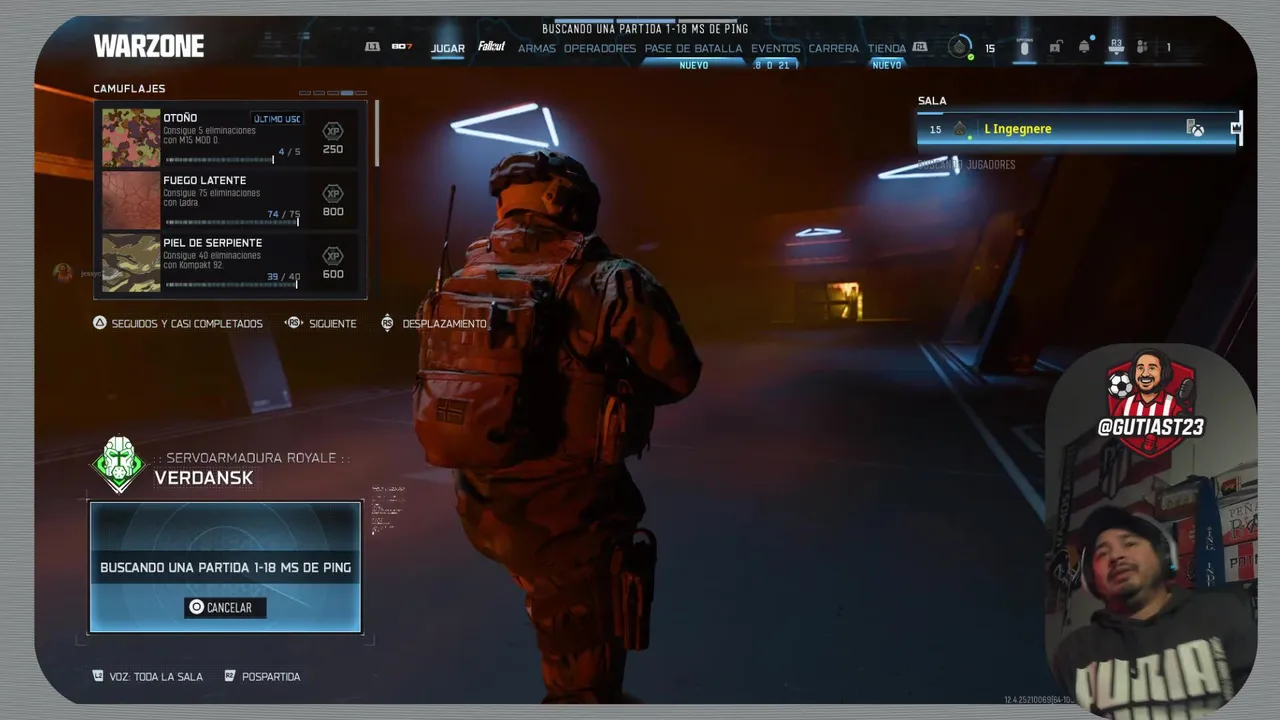Click the Fuego Latente progress bar

(x=232, y=222)
